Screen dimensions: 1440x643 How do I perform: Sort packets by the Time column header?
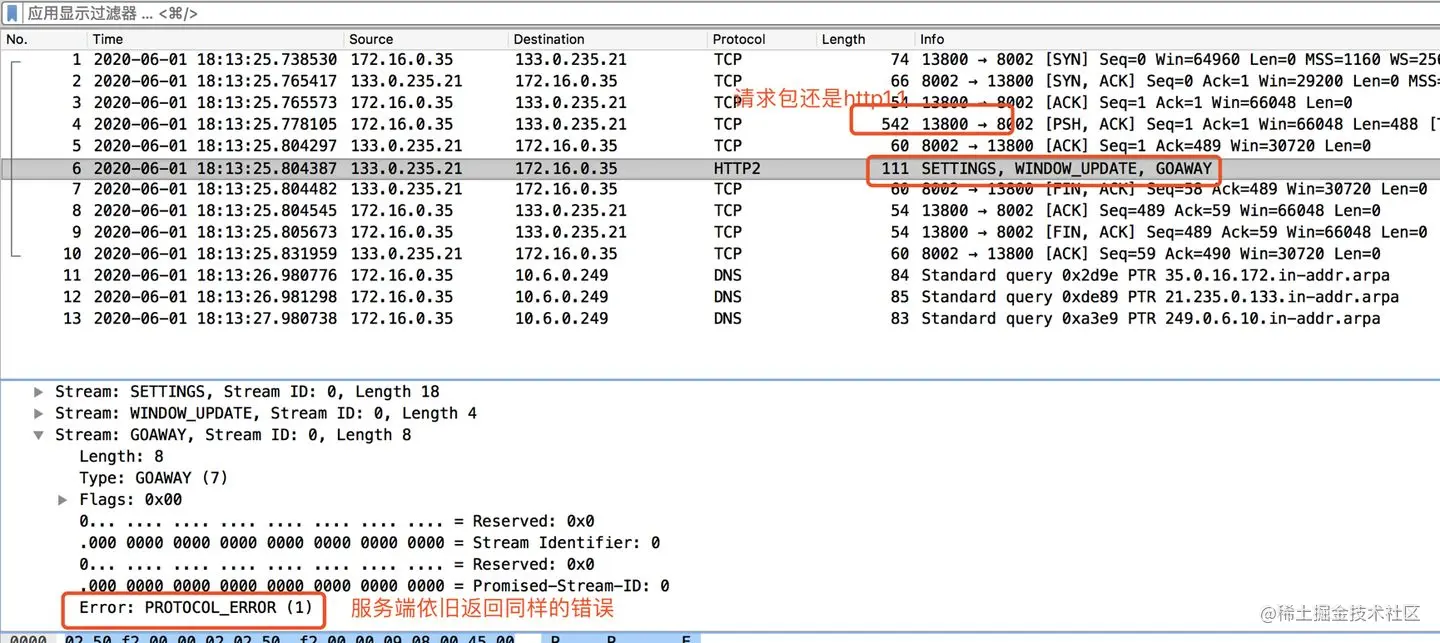(x=216, y=39)
